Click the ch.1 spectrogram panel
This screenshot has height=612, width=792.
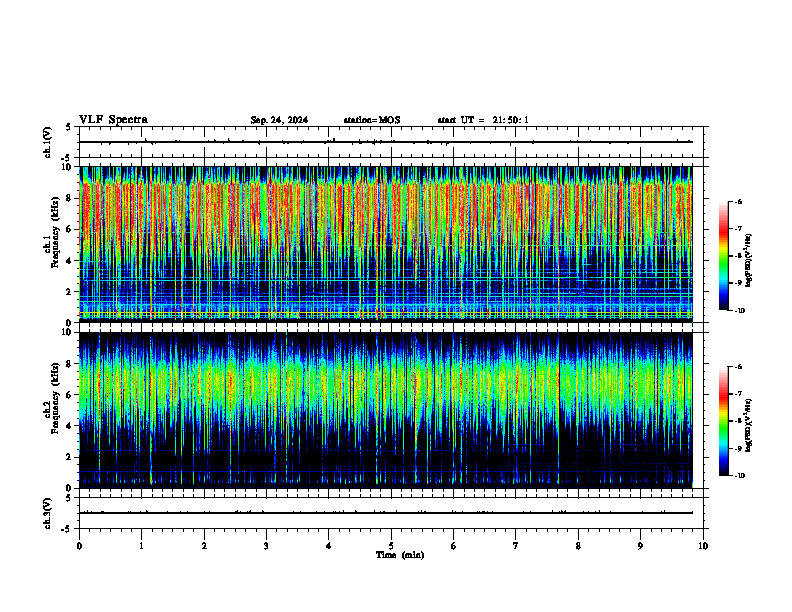tap(386, 244)
